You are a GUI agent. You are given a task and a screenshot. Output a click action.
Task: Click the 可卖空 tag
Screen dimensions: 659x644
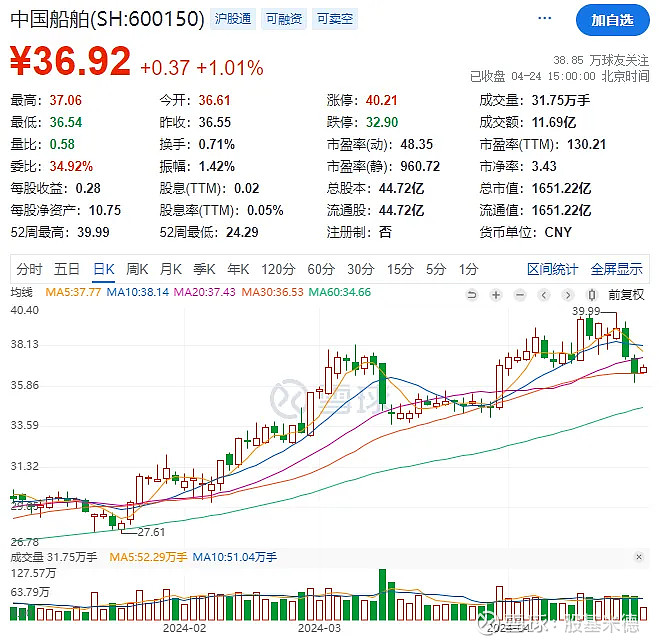click(x=335, y=19)
